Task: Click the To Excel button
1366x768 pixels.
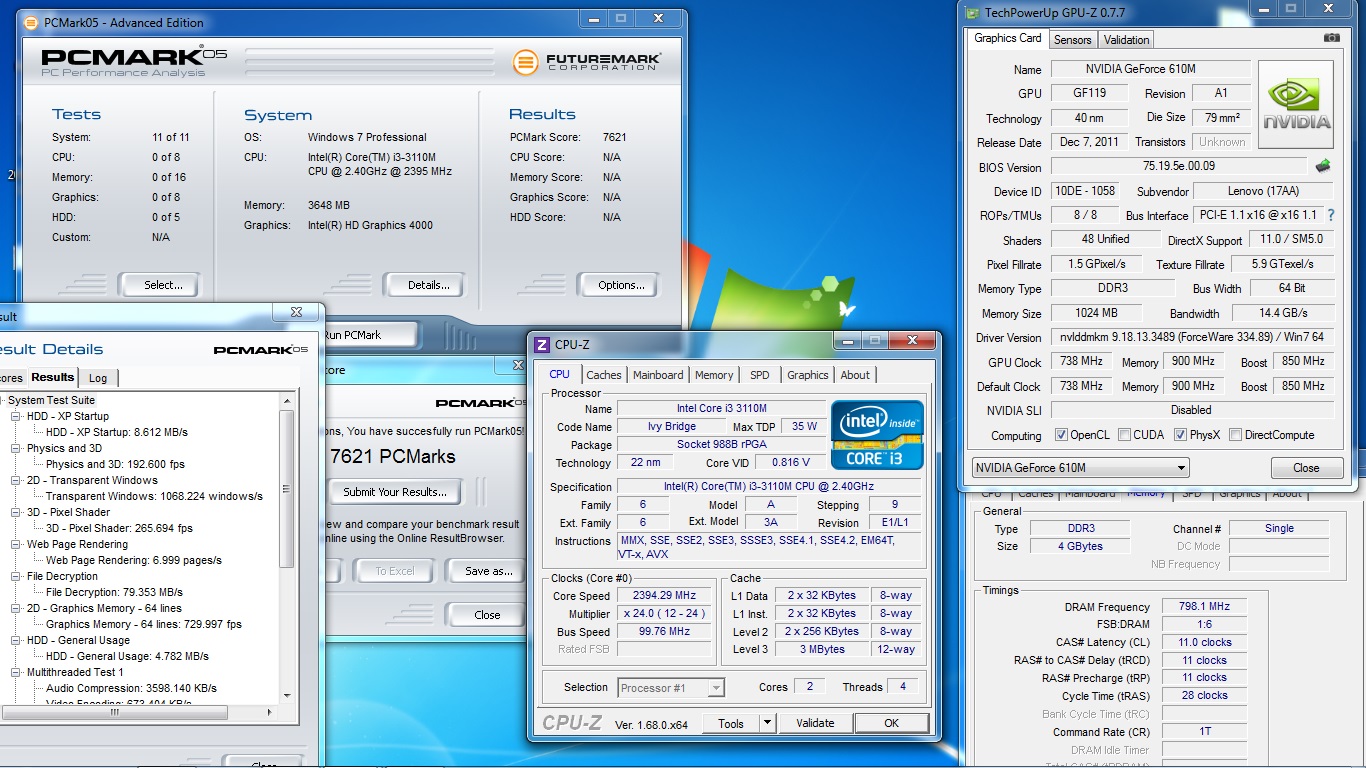Action: pos(395,571)
